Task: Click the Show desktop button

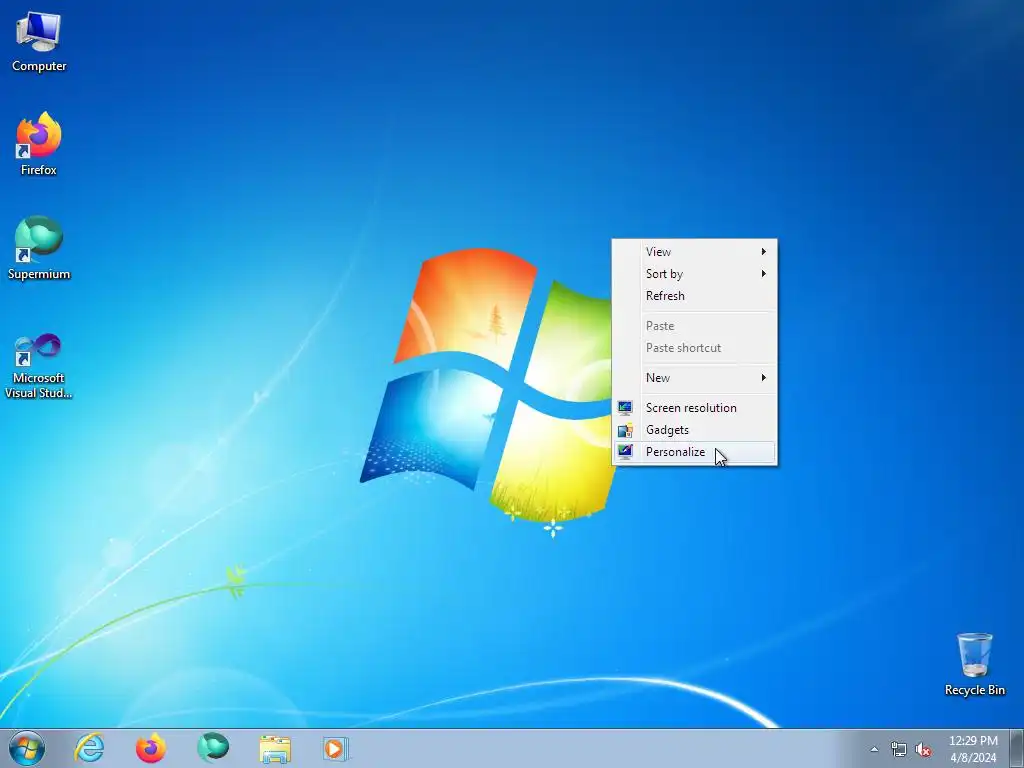Action: (1016, 748)
